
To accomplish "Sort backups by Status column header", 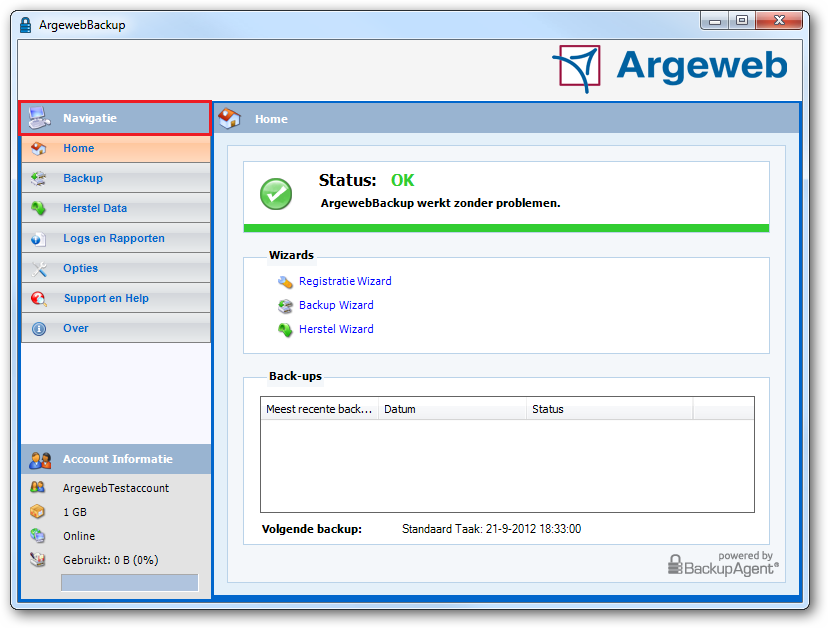I will pos(609,409).
